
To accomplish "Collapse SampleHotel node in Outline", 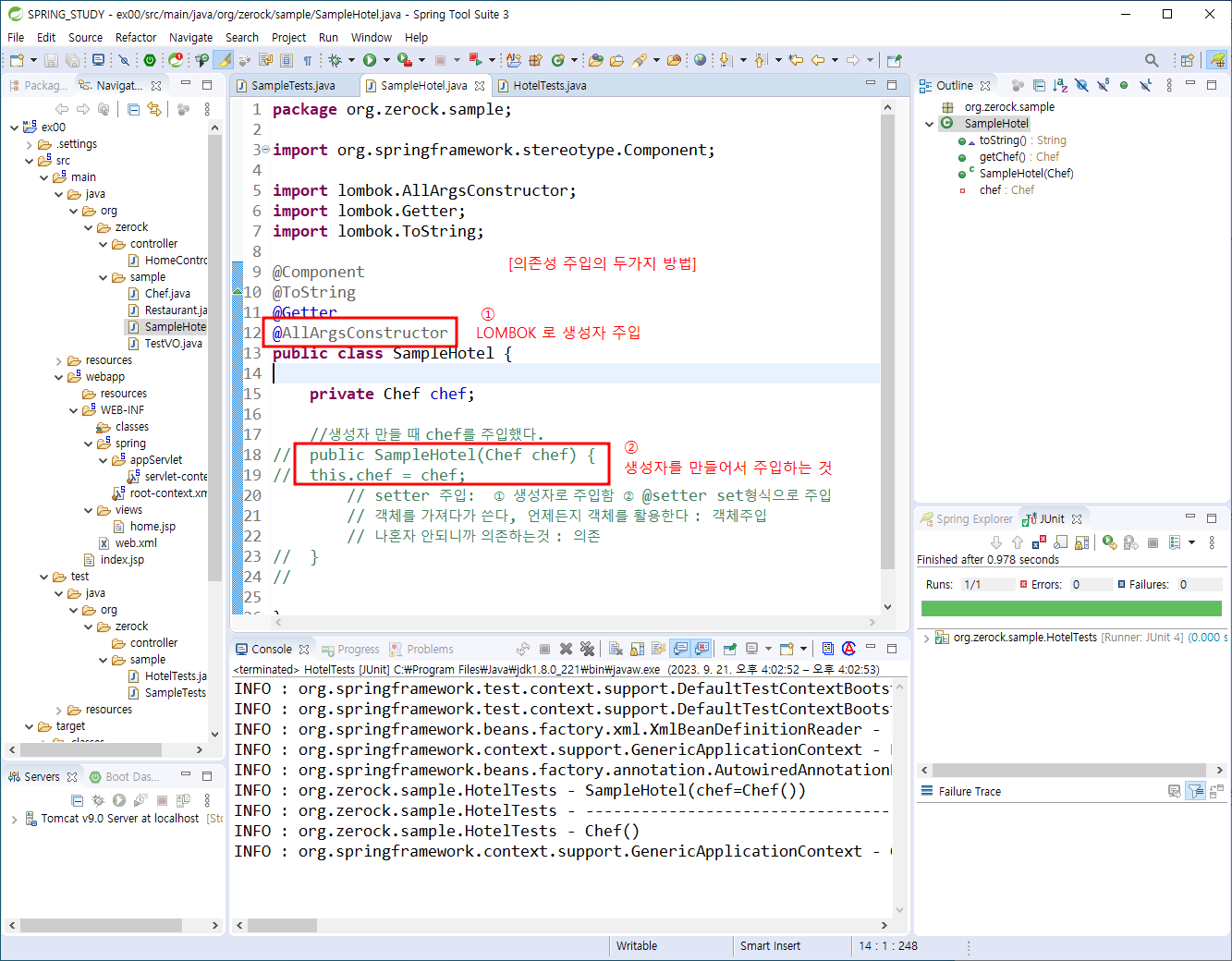I will 930,124.
